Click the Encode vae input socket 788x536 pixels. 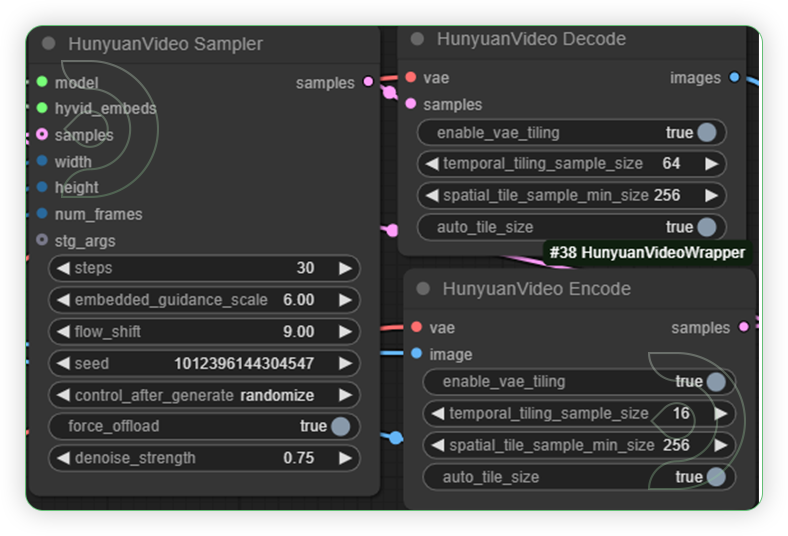(x=417, y=327)
